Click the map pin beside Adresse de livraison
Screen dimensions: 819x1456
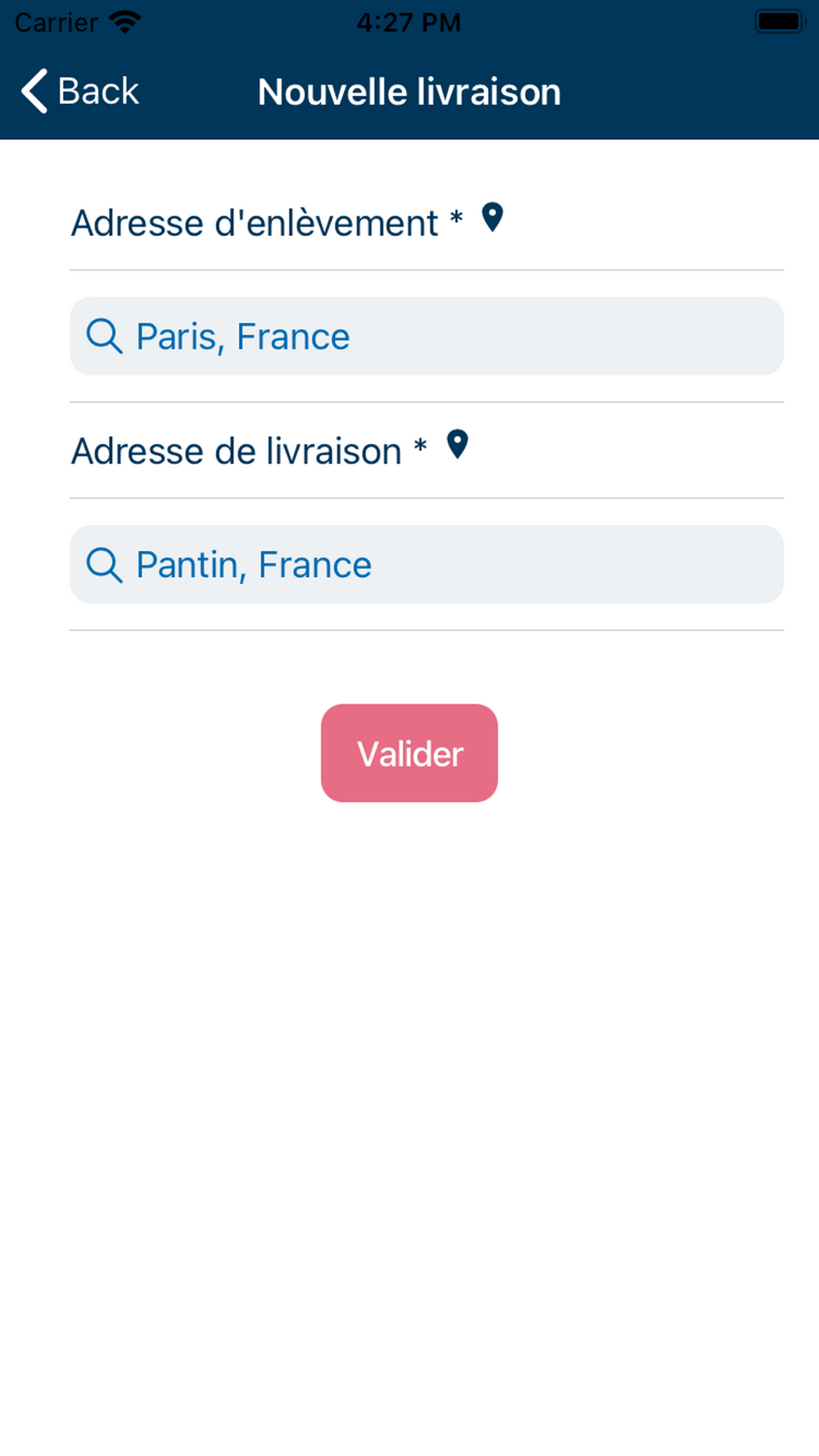pyautogui.click(x=457, y=445)
